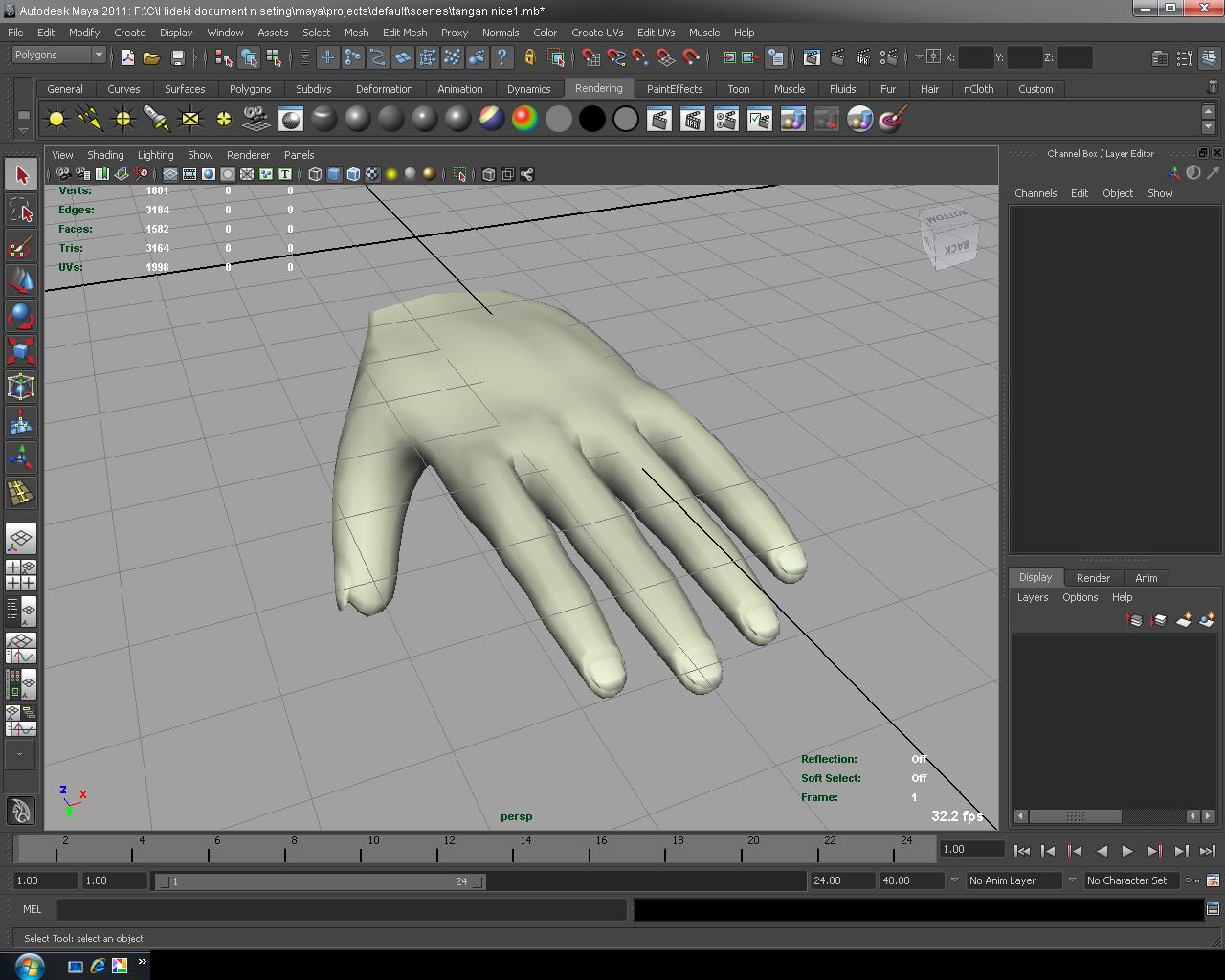The image size is (1225, 980).
Task: Pick the Lasso selection tool
Action: 20,211
